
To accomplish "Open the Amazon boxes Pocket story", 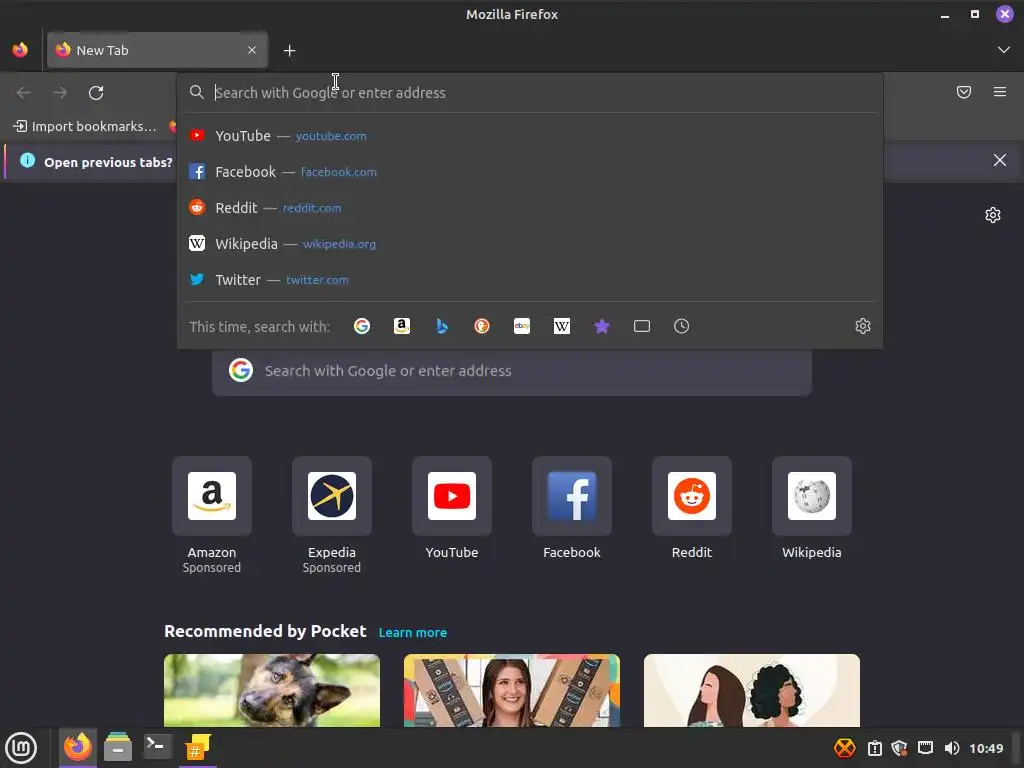I will tap(512, 690).
